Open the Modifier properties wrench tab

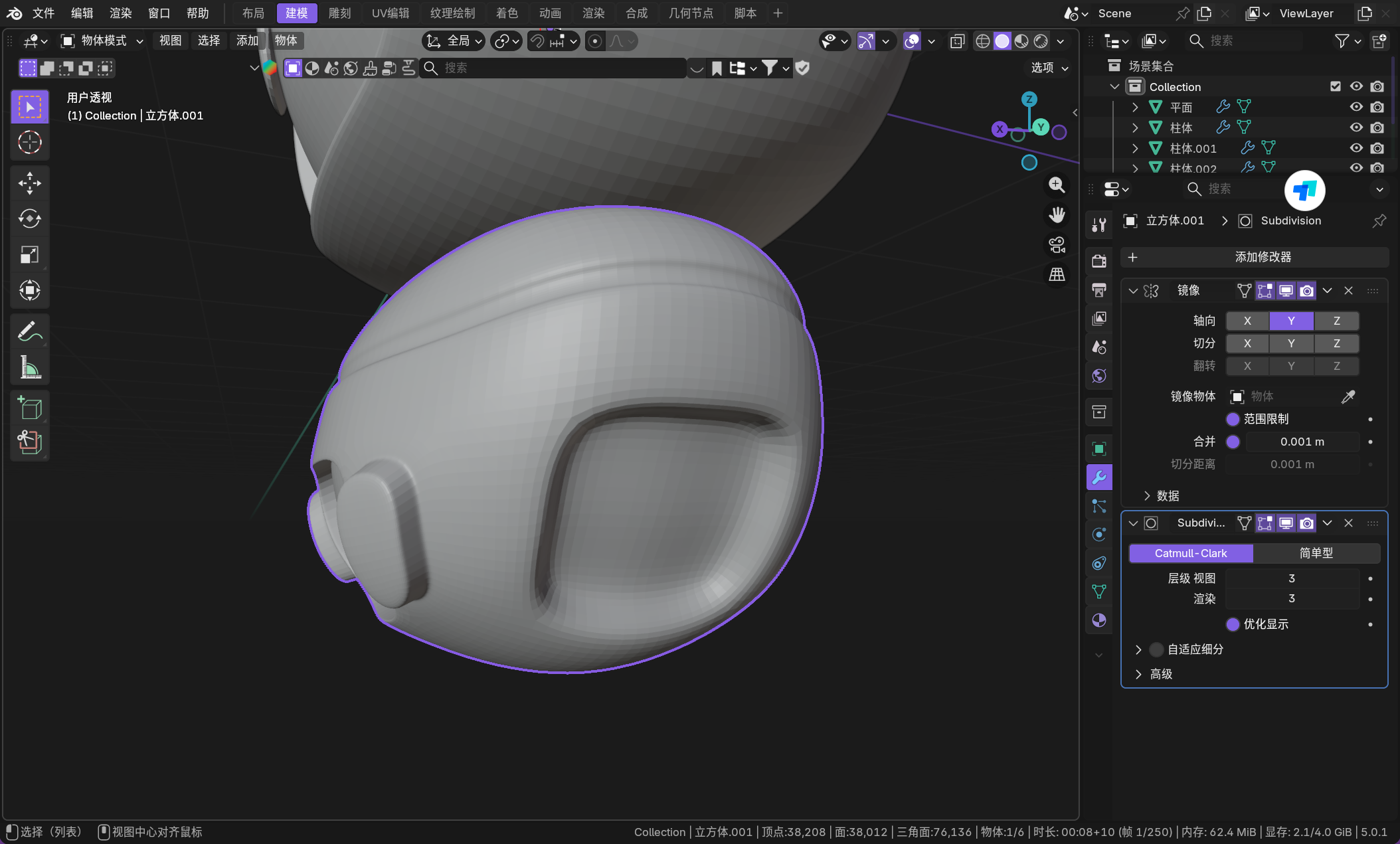pyautogui.click(x=1099, y=477)
